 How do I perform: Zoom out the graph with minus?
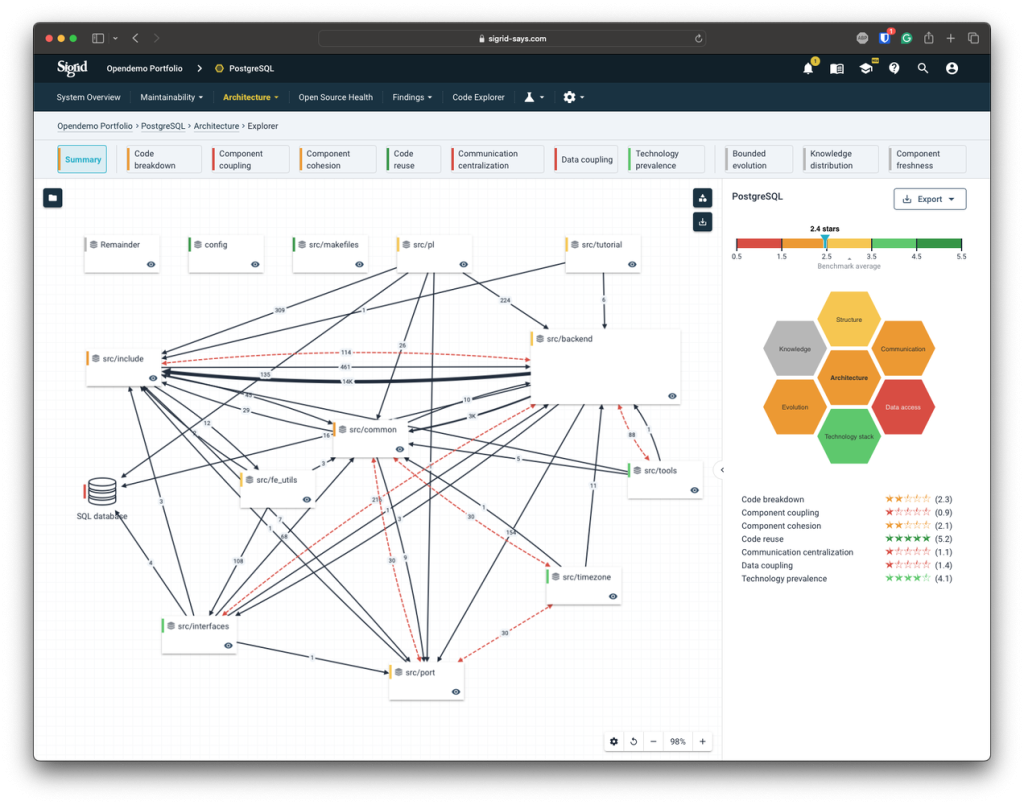point(653,741)
